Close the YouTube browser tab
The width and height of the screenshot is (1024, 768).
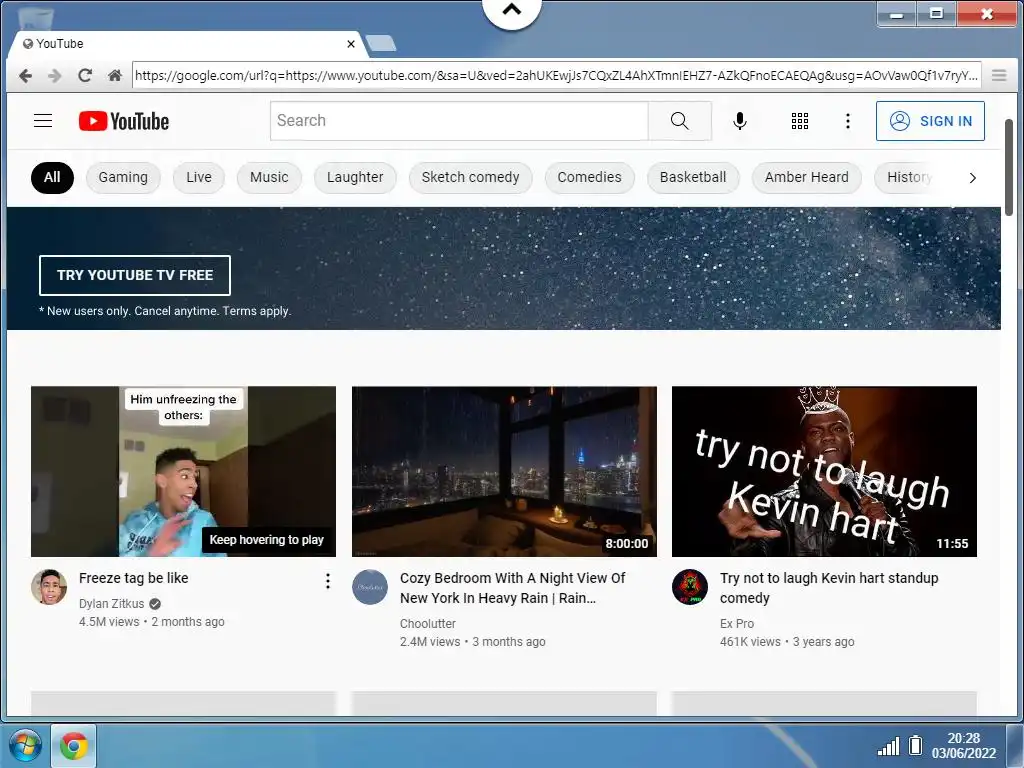351,44
